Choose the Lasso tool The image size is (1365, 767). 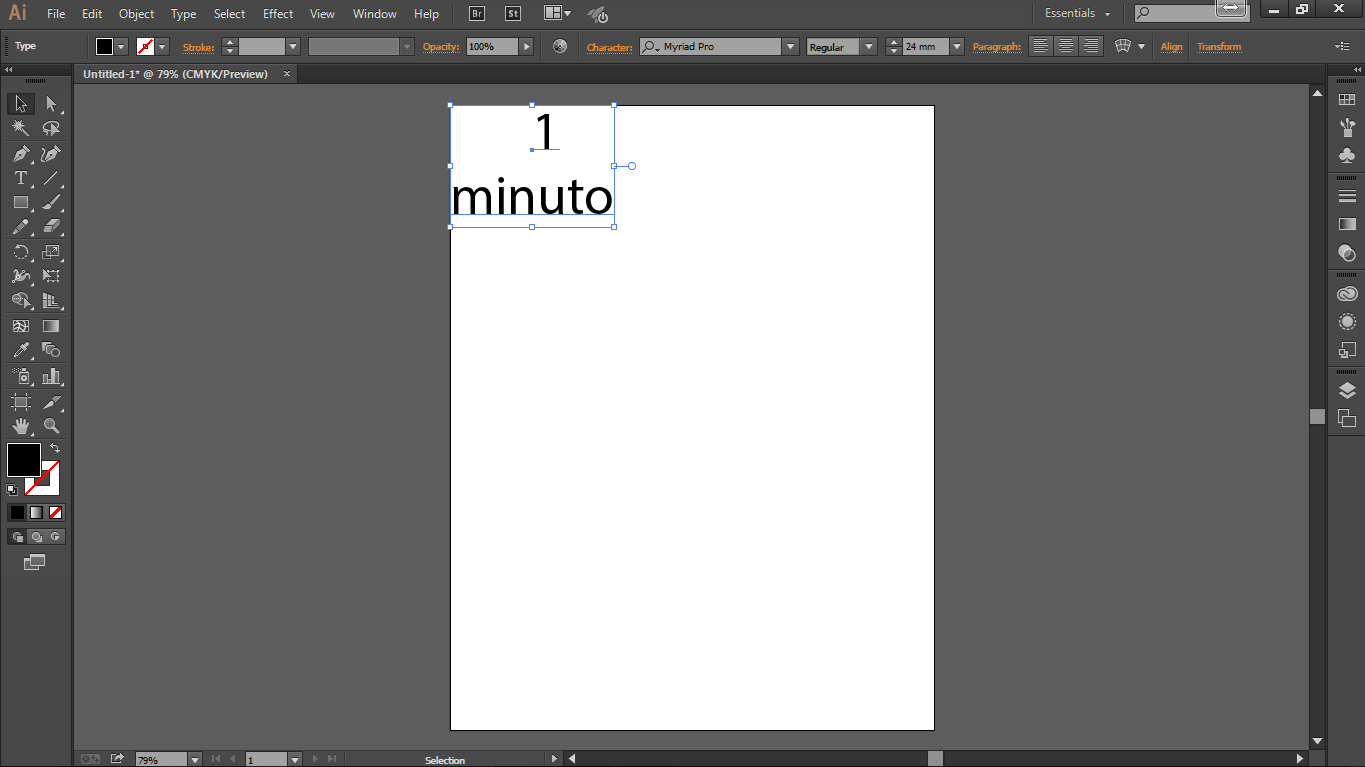pos(52,128)
